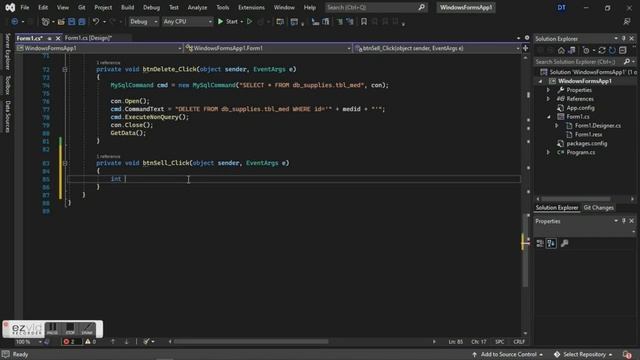Select packages.config in Solution Explorer
The image size is (640, 360).
click(587, 144)
